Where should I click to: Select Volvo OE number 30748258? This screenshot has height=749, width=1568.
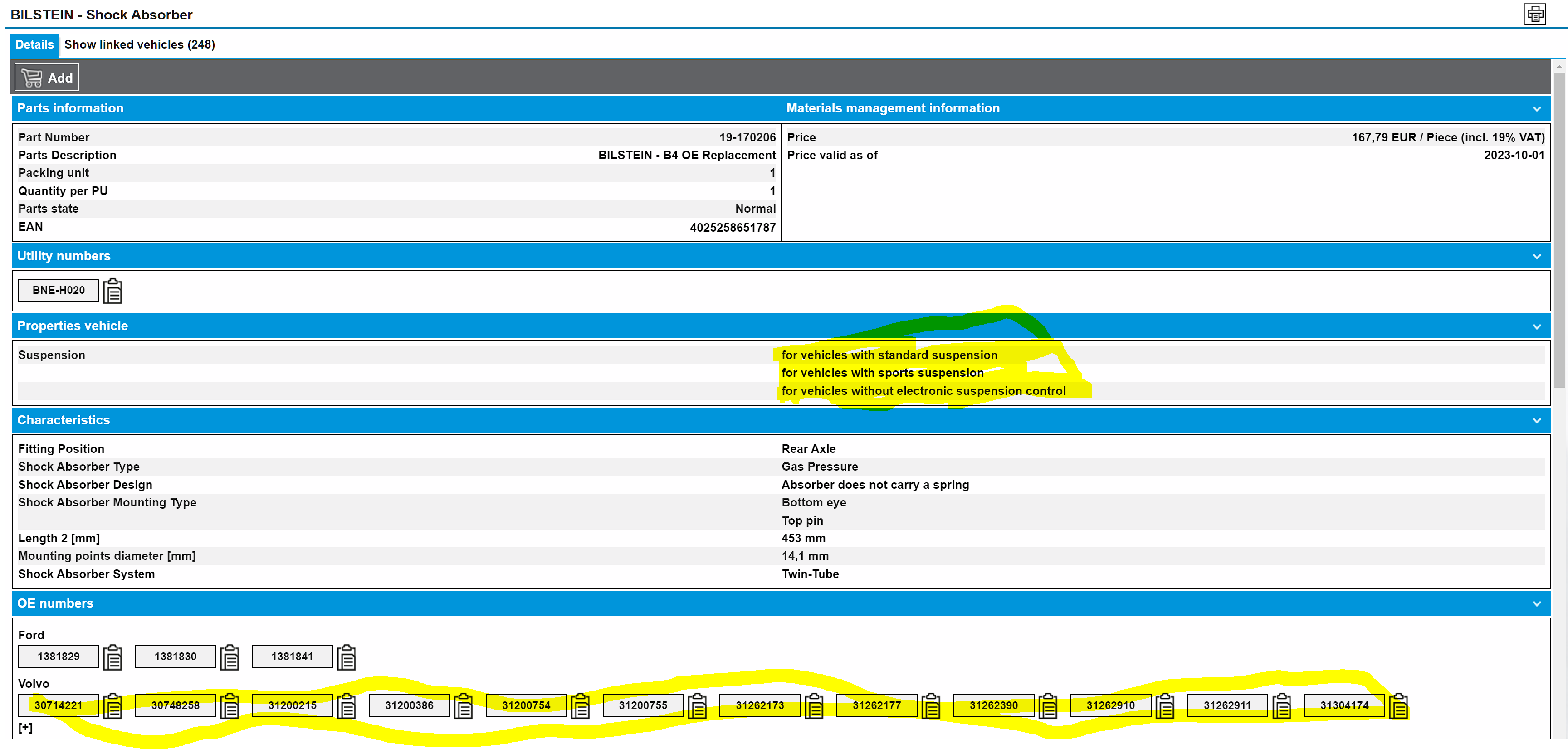point(175,705)
